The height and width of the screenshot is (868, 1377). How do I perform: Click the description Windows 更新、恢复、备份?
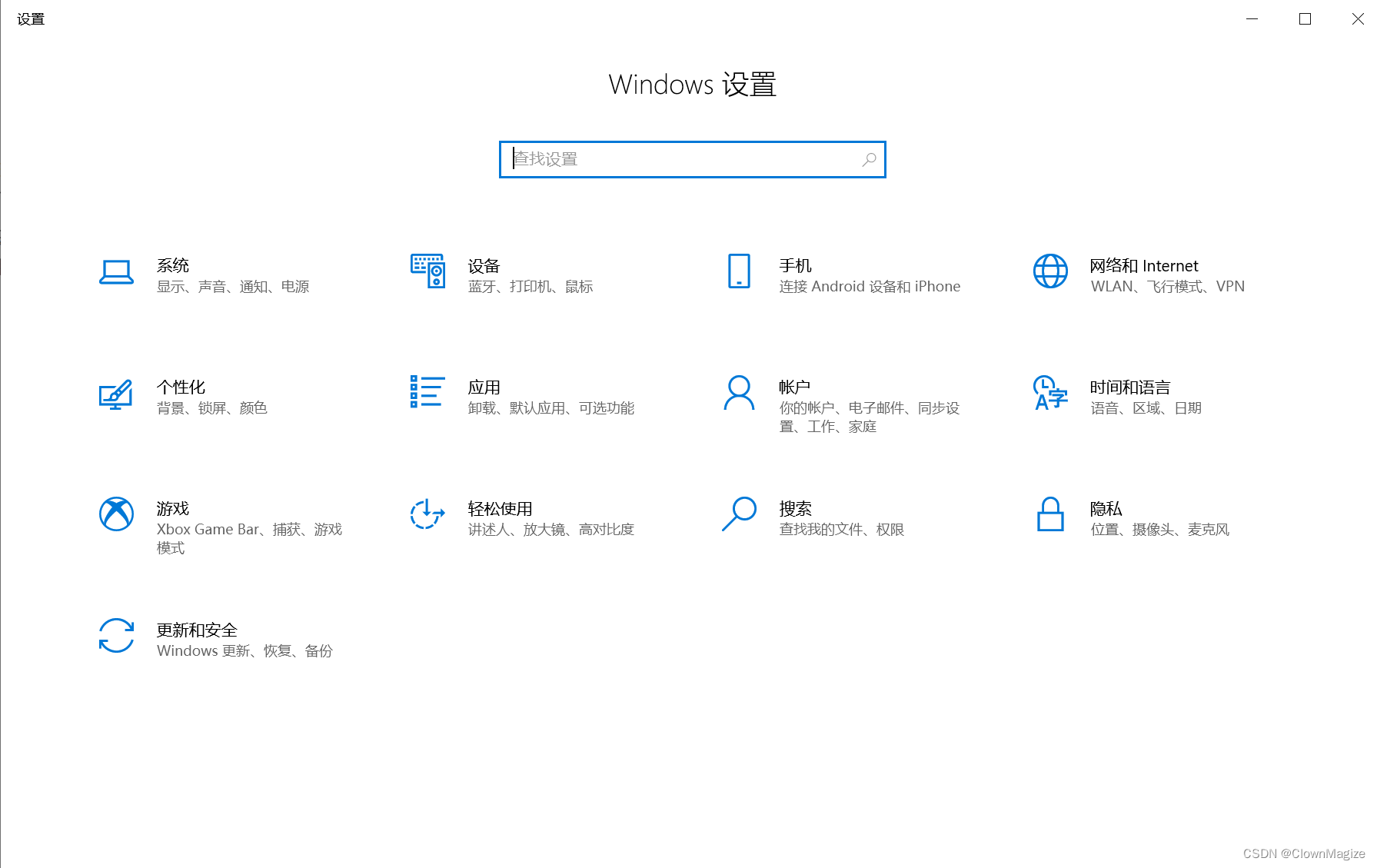click(x=244, y=651)
